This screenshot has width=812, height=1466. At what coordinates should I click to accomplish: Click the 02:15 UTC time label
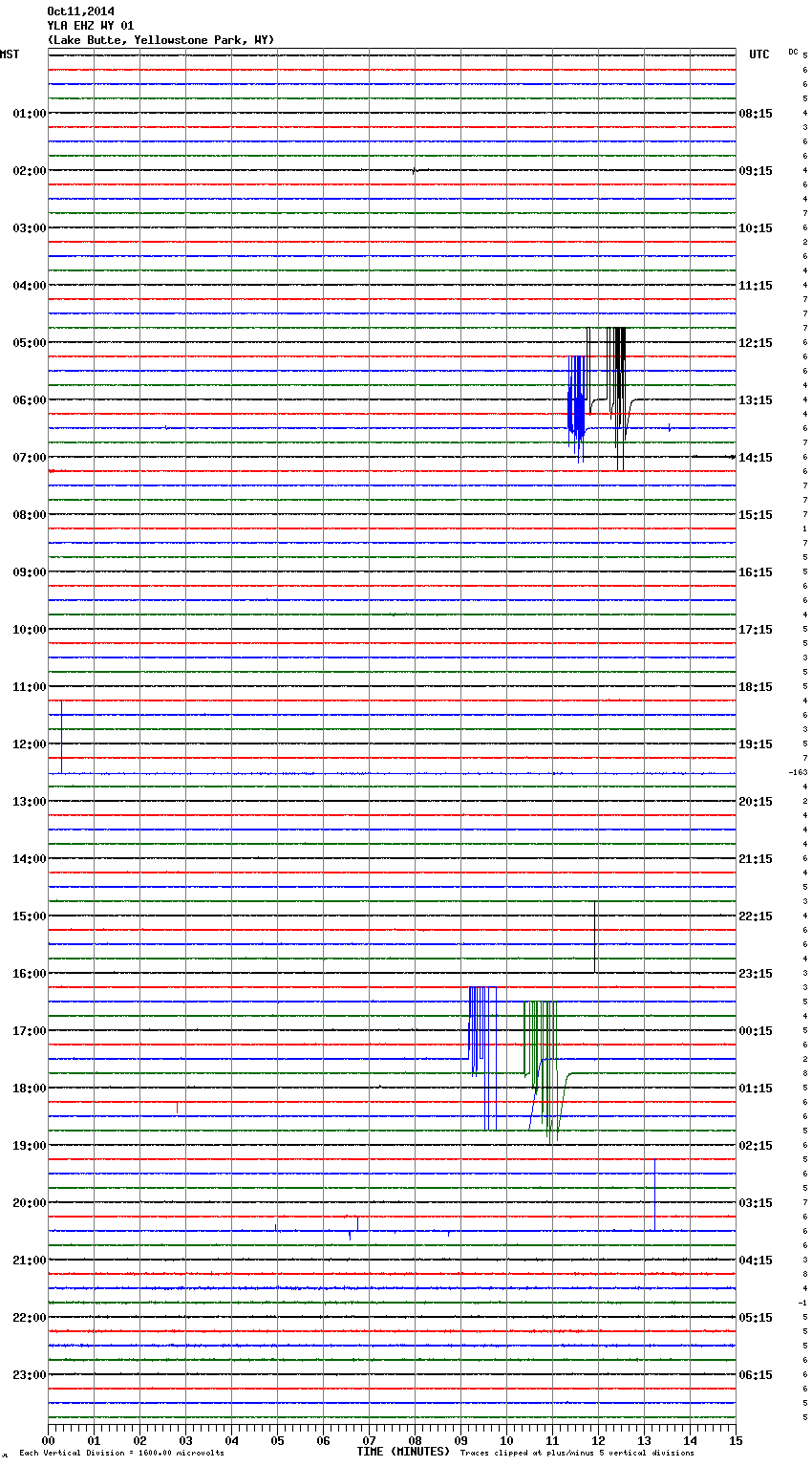[756, 1146]
